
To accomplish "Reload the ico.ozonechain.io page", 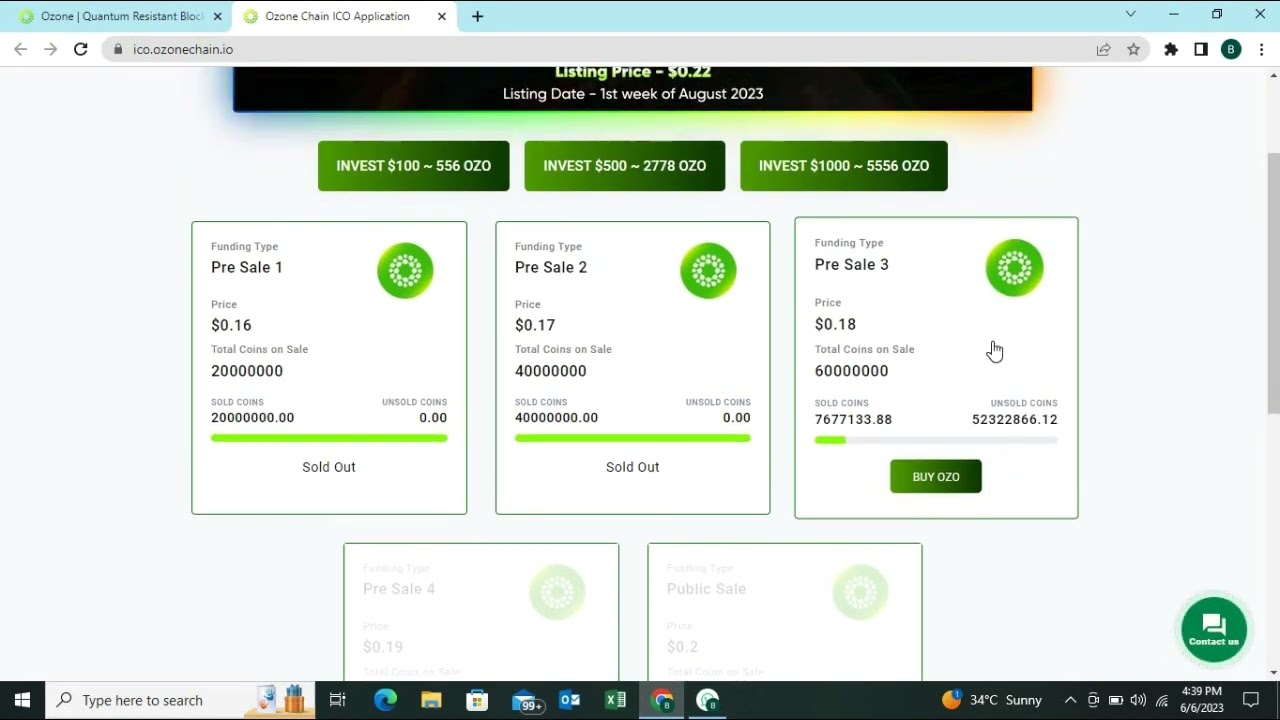I will pos(81,49).
